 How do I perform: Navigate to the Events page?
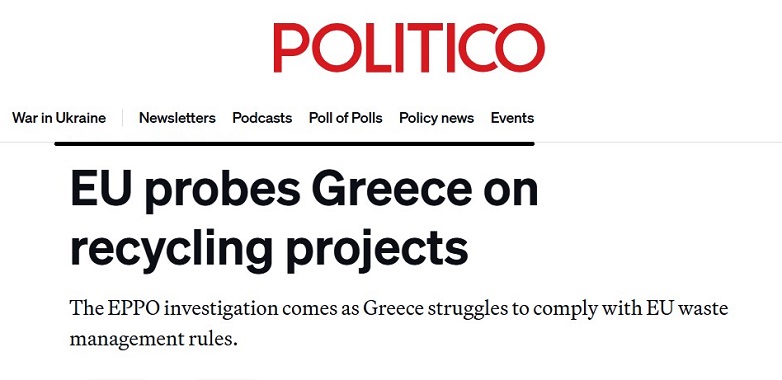(x=512, y=118)
